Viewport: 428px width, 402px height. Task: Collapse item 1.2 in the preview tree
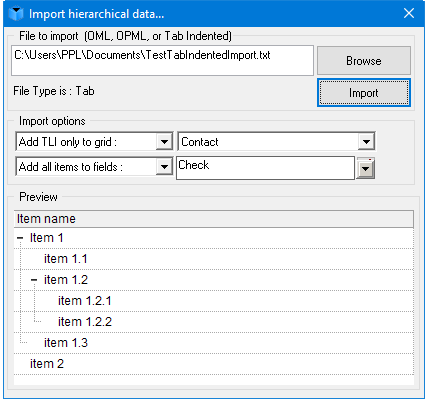pos(34,280)
